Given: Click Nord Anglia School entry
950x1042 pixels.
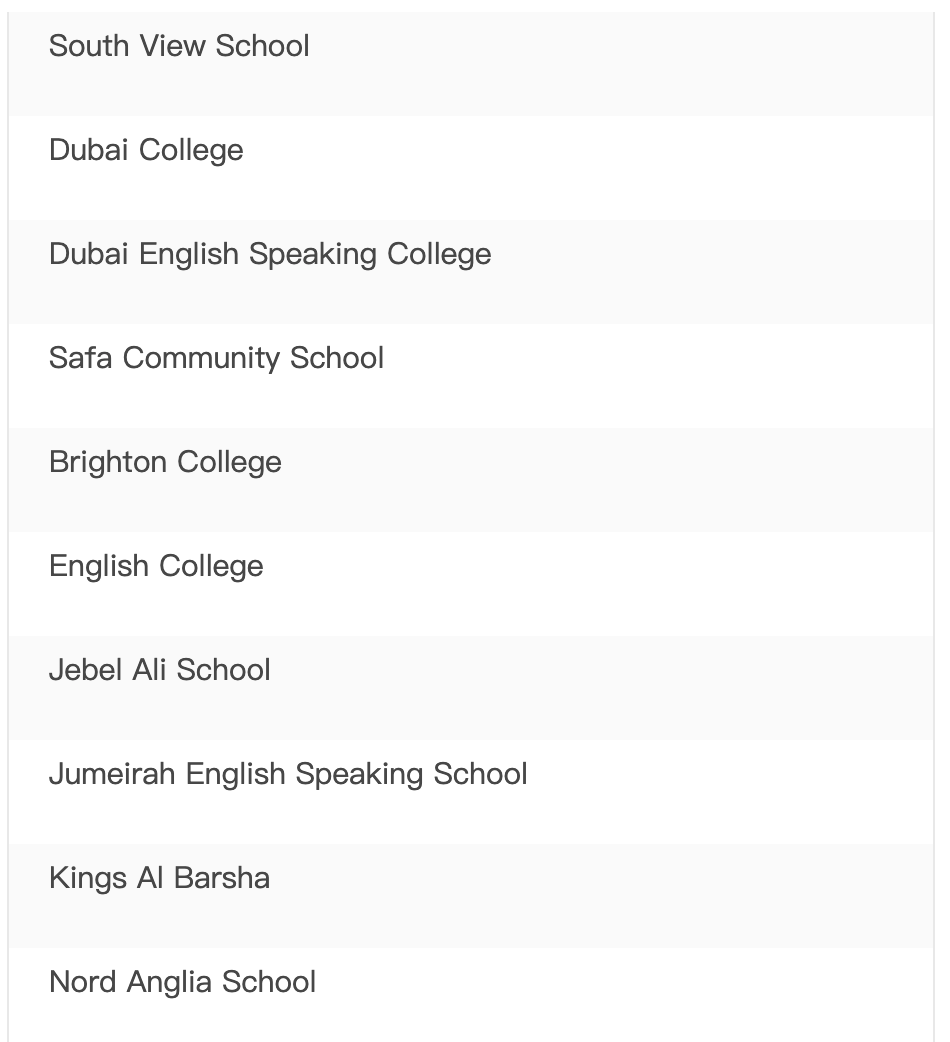Looking at the screenshot, I should click(182, 982).
